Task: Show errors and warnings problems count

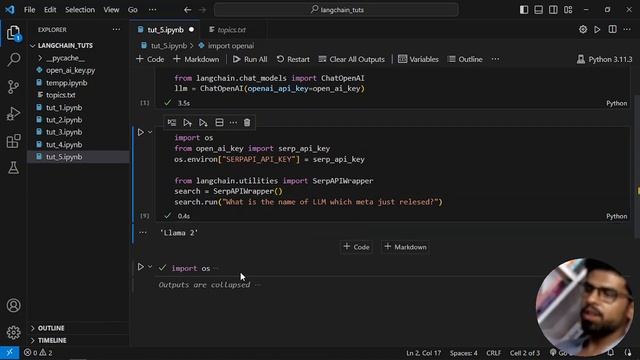Action: pos(38,353)
